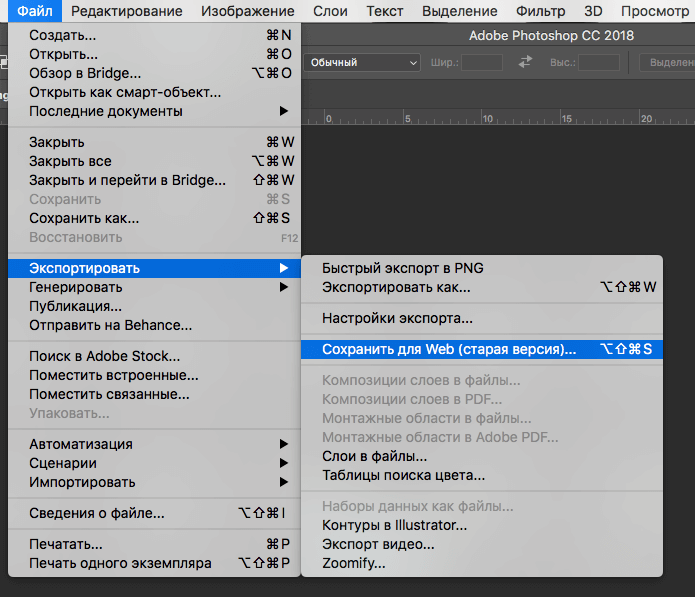Choose Закрыть все entry
This screenshot has width=695, height=597.
[x=154, y=161]
